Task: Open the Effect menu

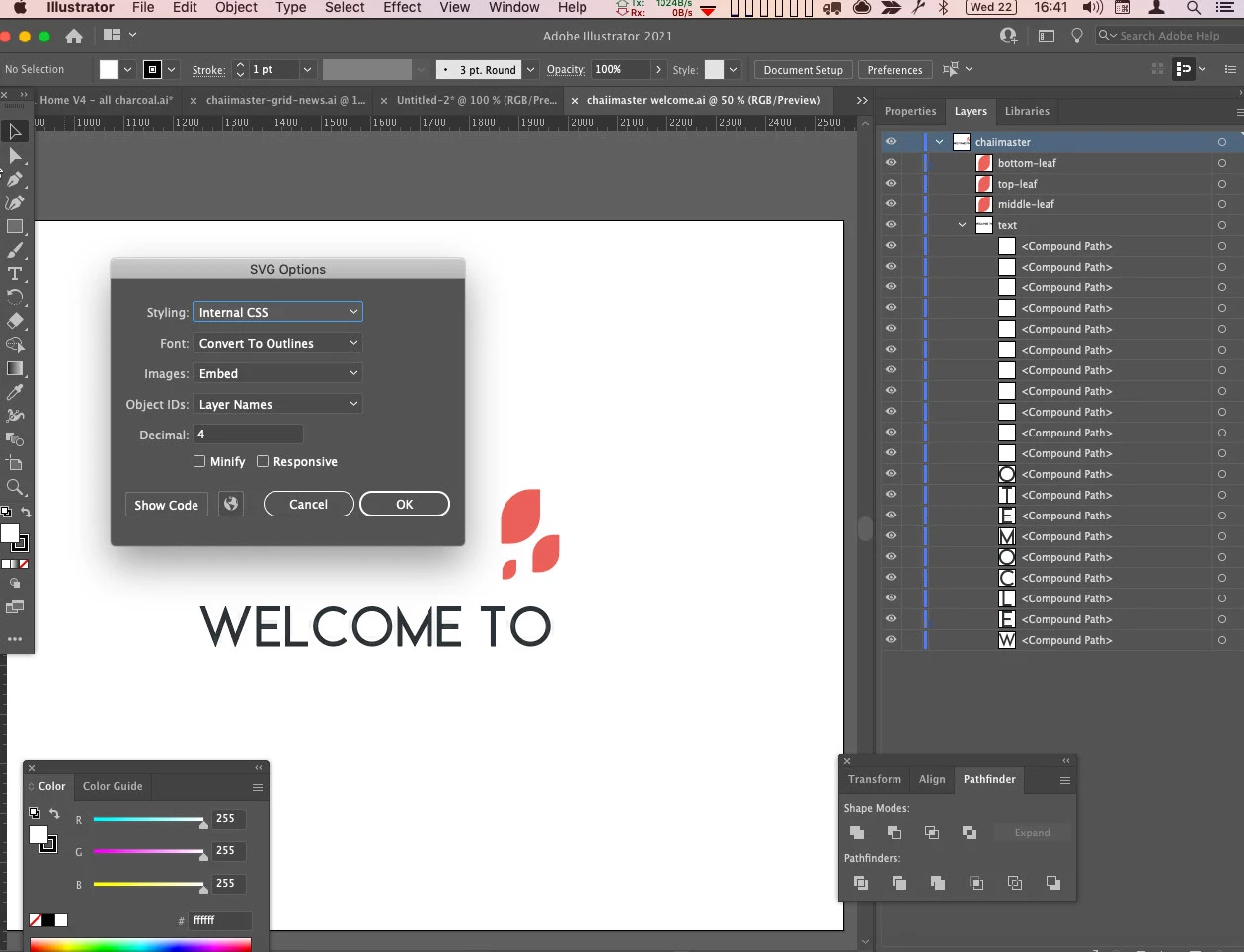Action: pyautogui.click(x=402, y=7)
